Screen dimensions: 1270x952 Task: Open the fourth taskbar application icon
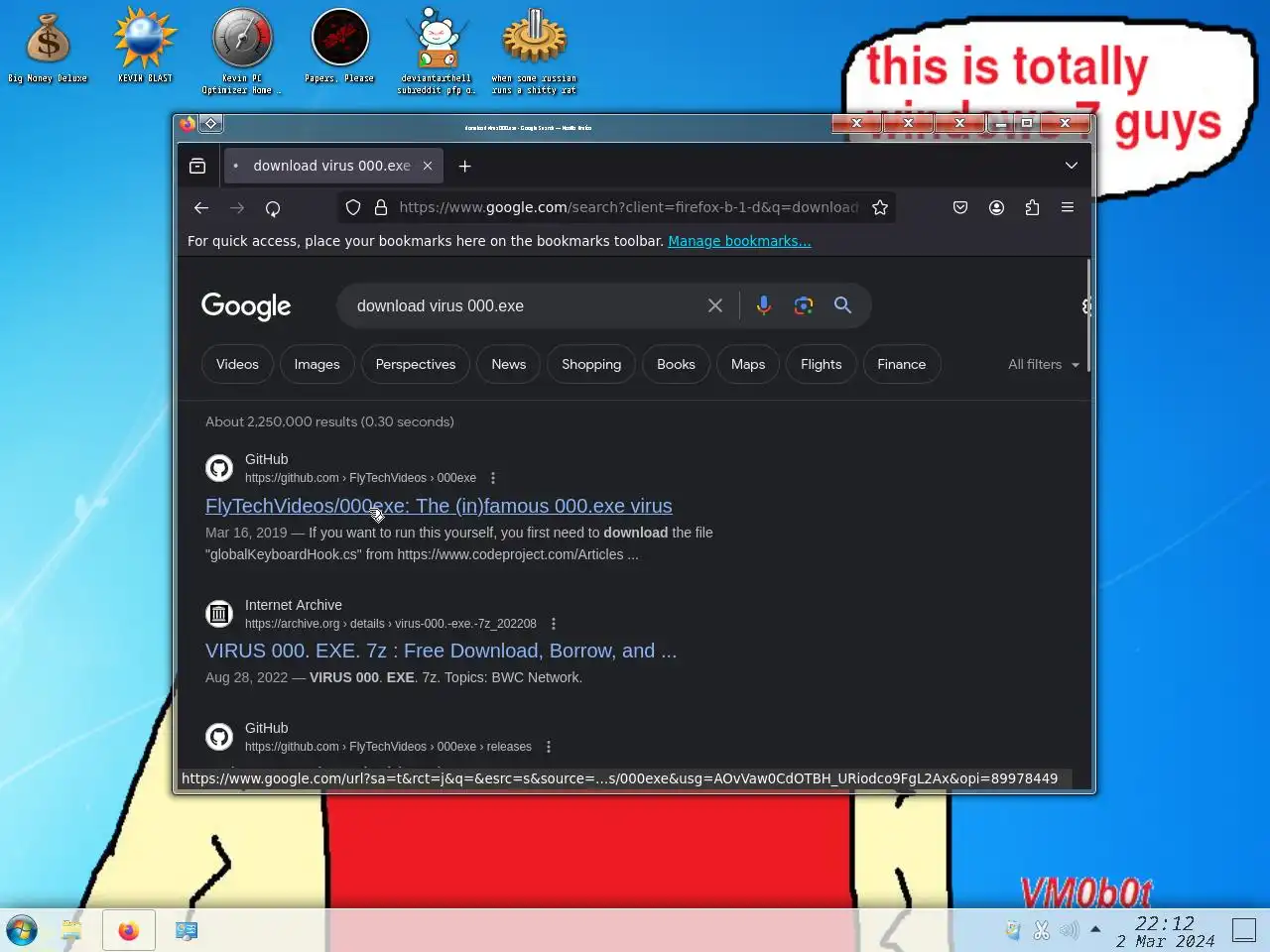(187, 930)
